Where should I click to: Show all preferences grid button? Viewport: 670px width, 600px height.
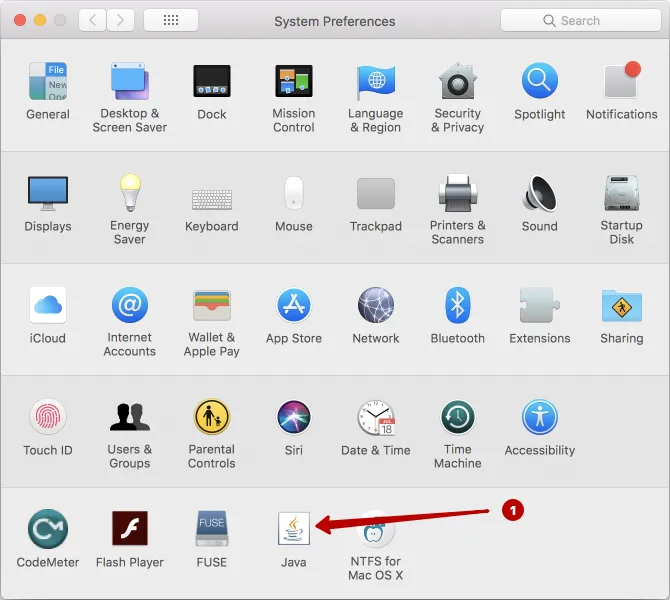coord(171,20)
